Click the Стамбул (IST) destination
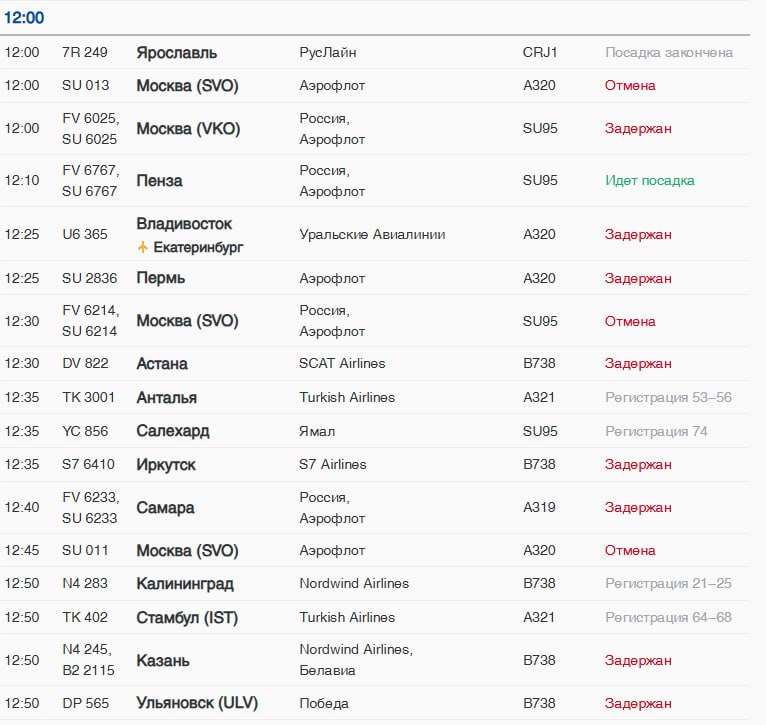 187,618
